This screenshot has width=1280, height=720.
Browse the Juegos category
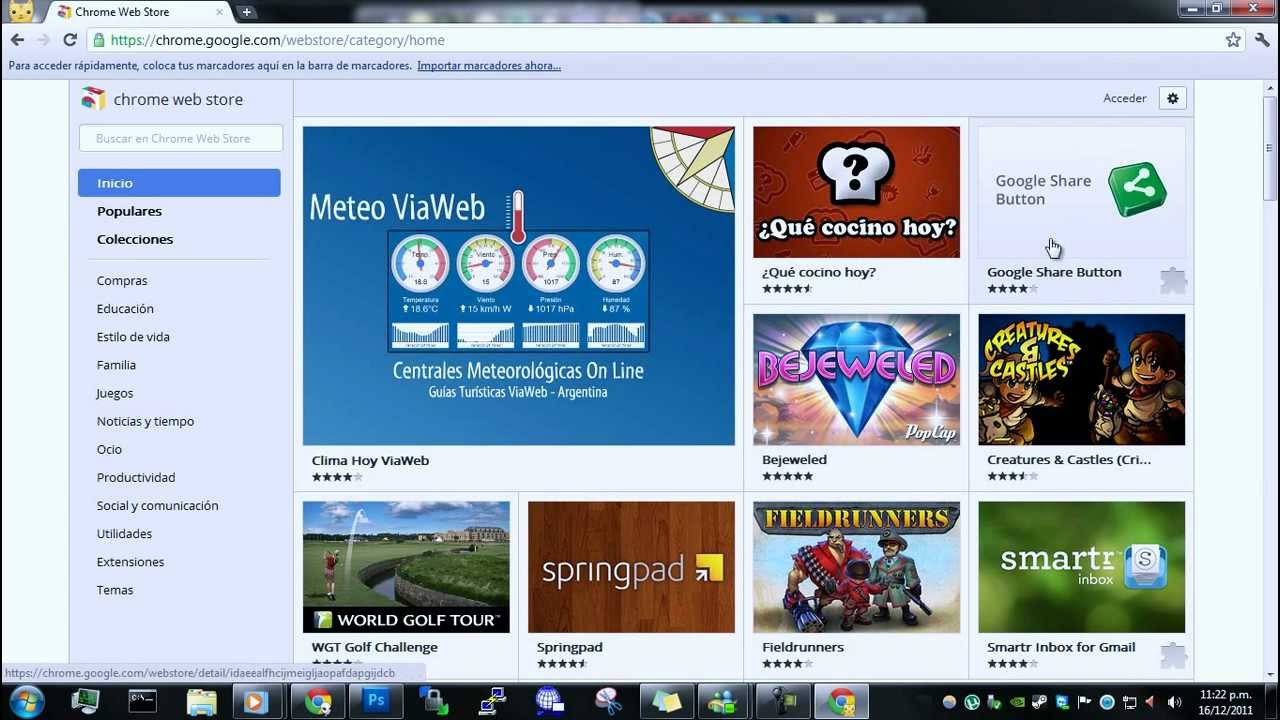[115, 393]
